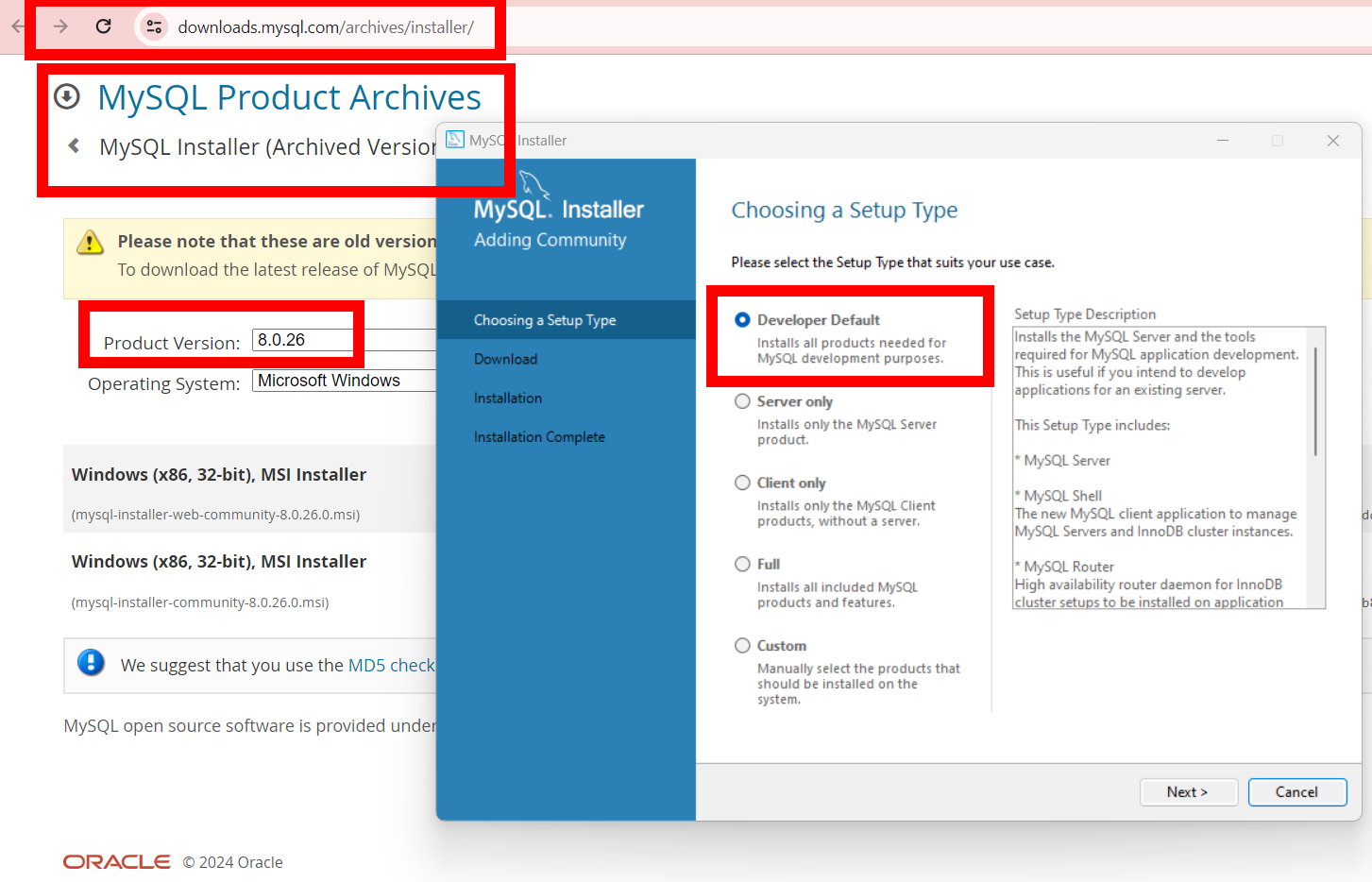Screen dimensions: 1372x882
Task: Close the MySQL Installer window
Action: click(1333, 141)
